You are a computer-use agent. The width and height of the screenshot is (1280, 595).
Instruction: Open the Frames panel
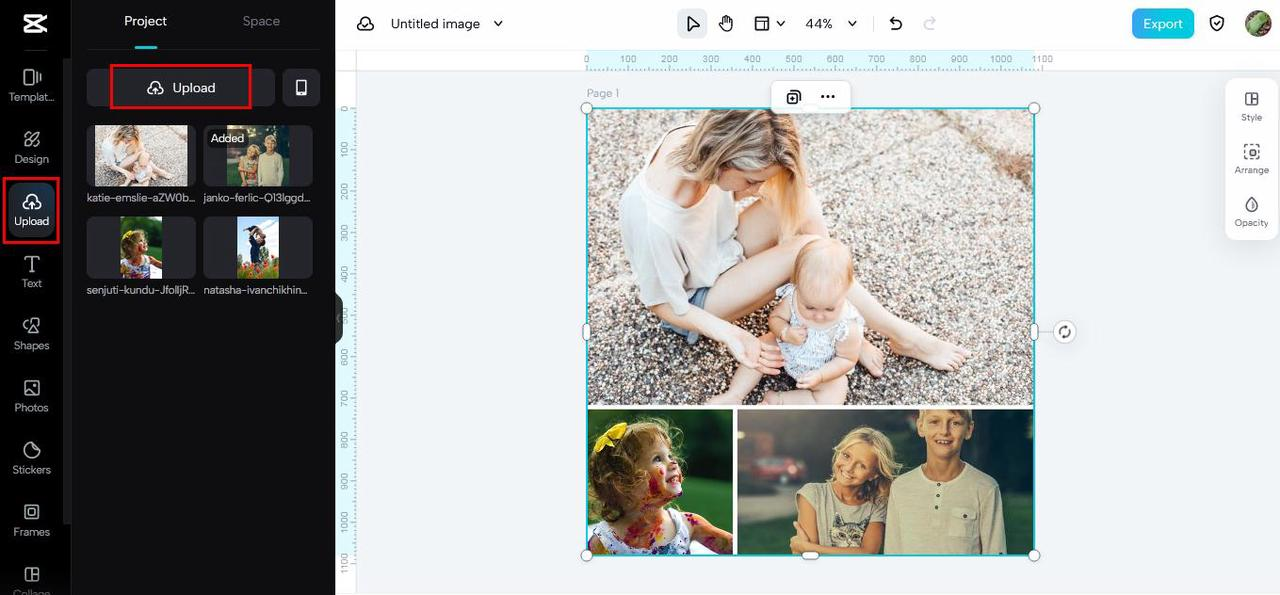click(31, 520)
